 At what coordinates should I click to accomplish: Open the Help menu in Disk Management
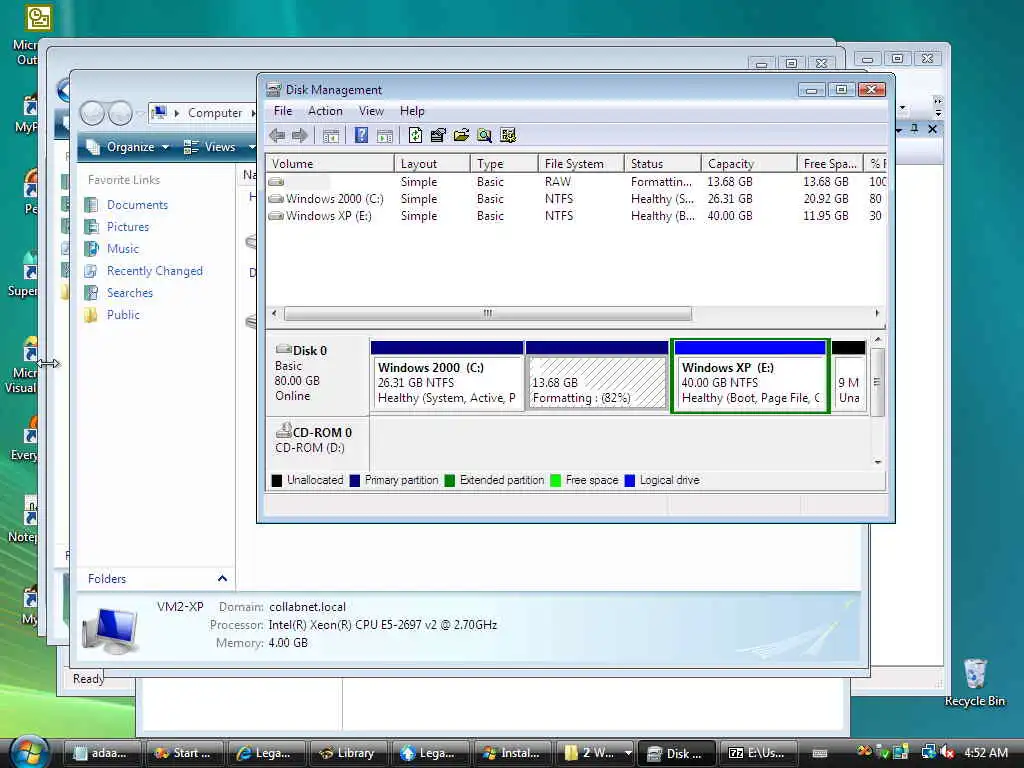412,111
